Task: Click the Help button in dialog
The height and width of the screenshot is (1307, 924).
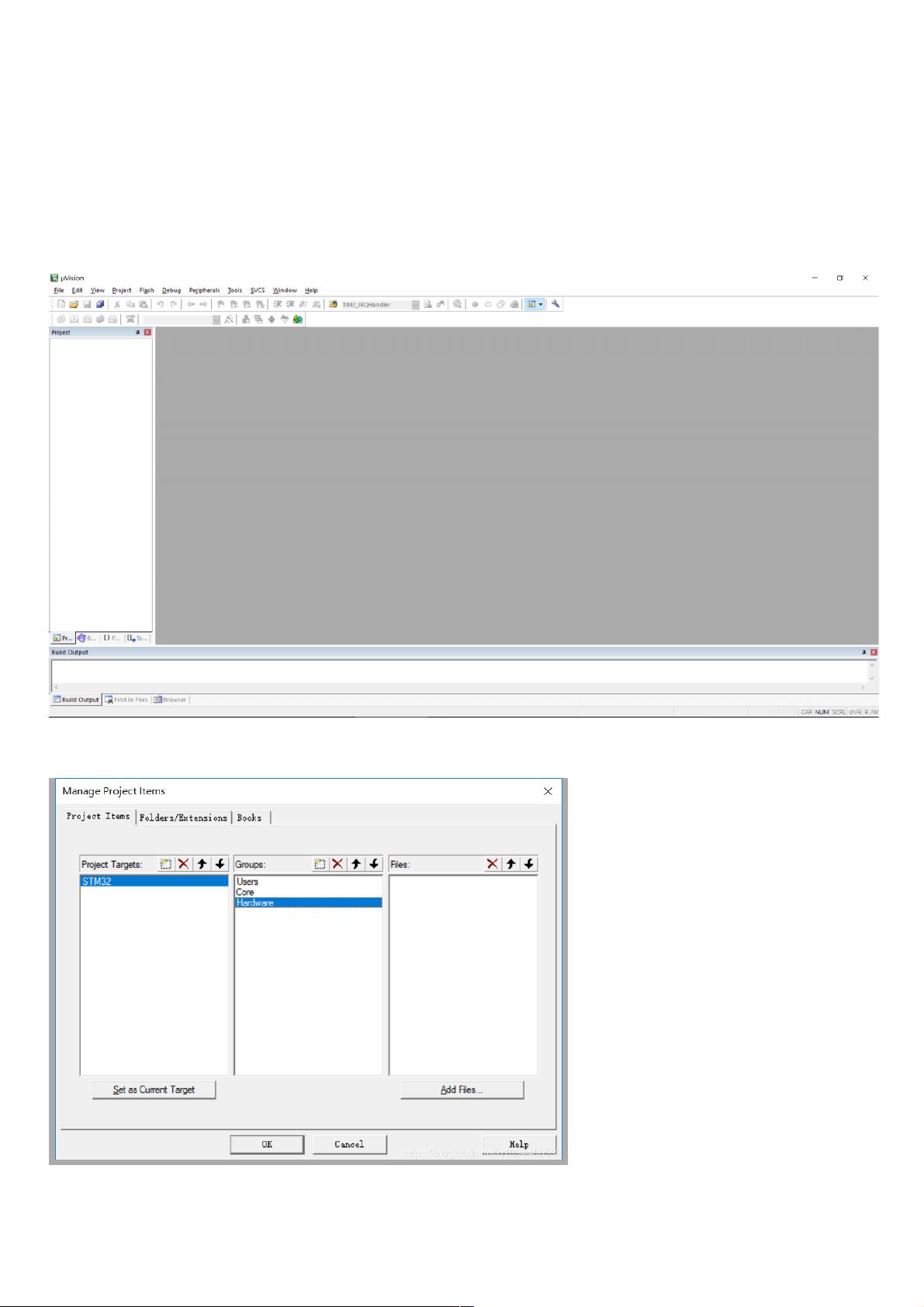Action: click(x=519, y=1144)
